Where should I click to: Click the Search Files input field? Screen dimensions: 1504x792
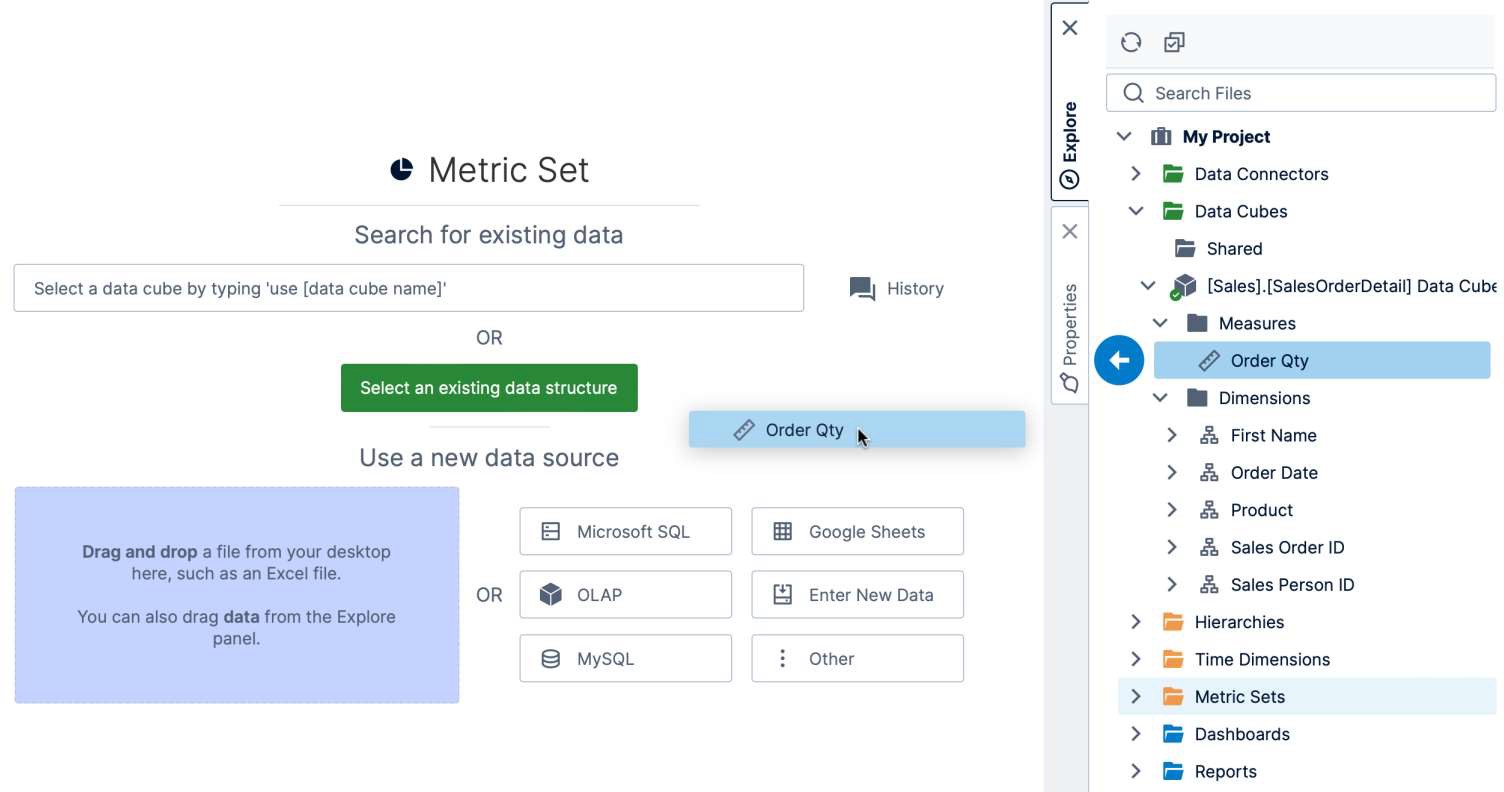coord(1310,93)
